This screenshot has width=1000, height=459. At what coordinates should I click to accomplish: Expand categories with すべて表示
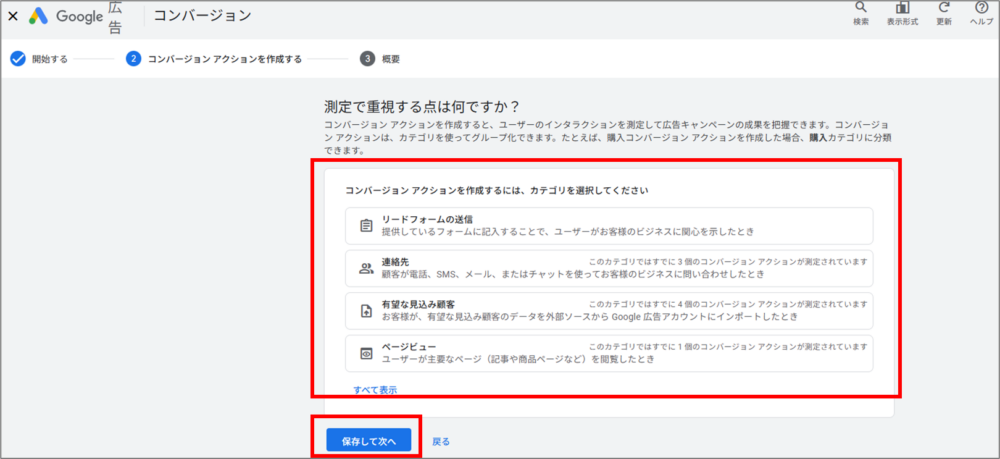[x=375, y=389]
